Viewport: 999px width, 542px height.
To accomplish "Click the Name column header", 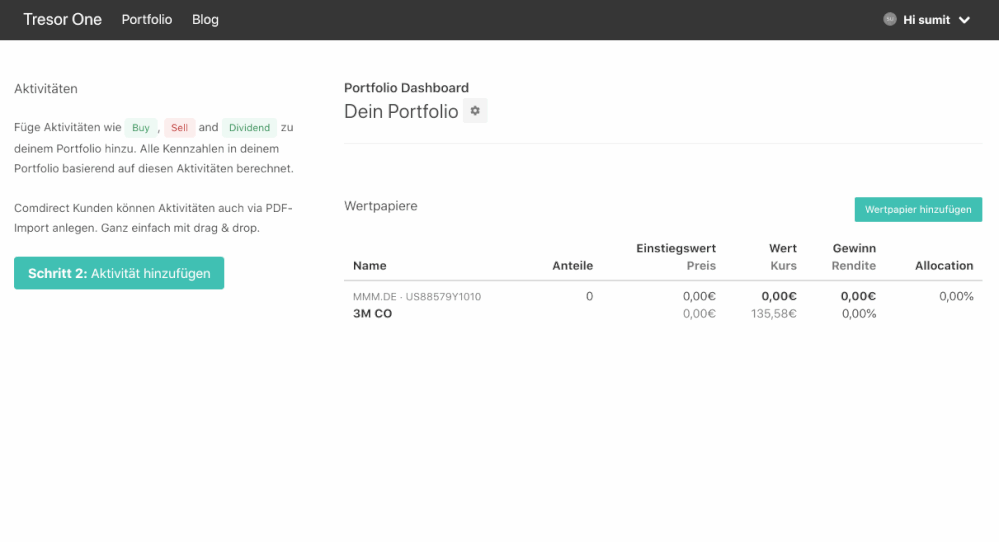I will click(x=369, y=266).
